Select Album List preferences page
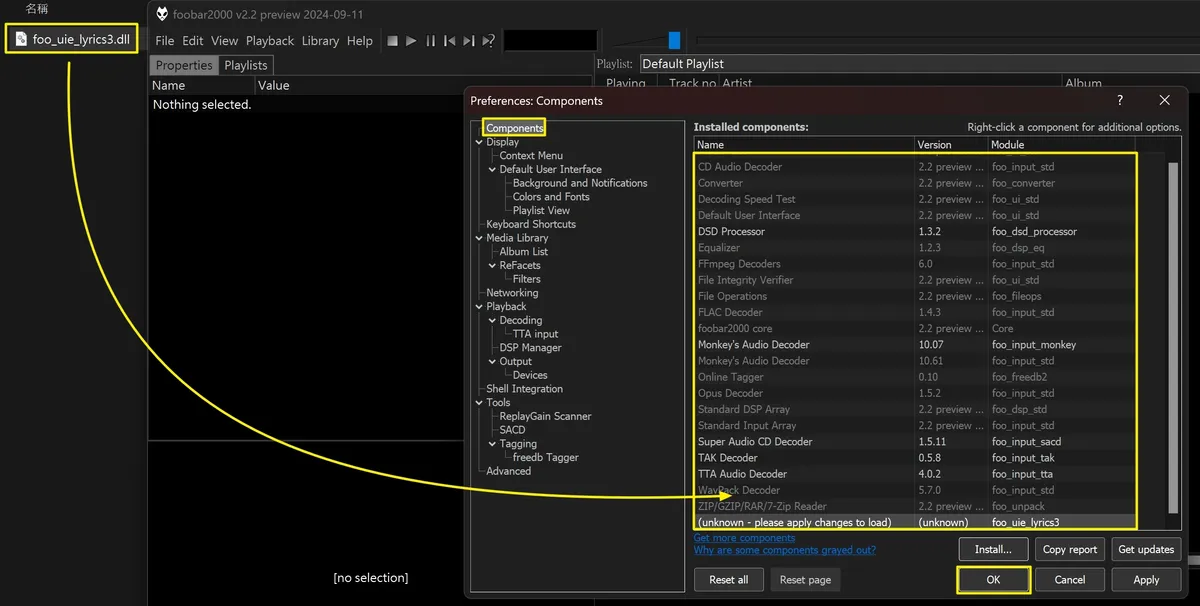The image size is (1200, 606). [x=524, y=252]
